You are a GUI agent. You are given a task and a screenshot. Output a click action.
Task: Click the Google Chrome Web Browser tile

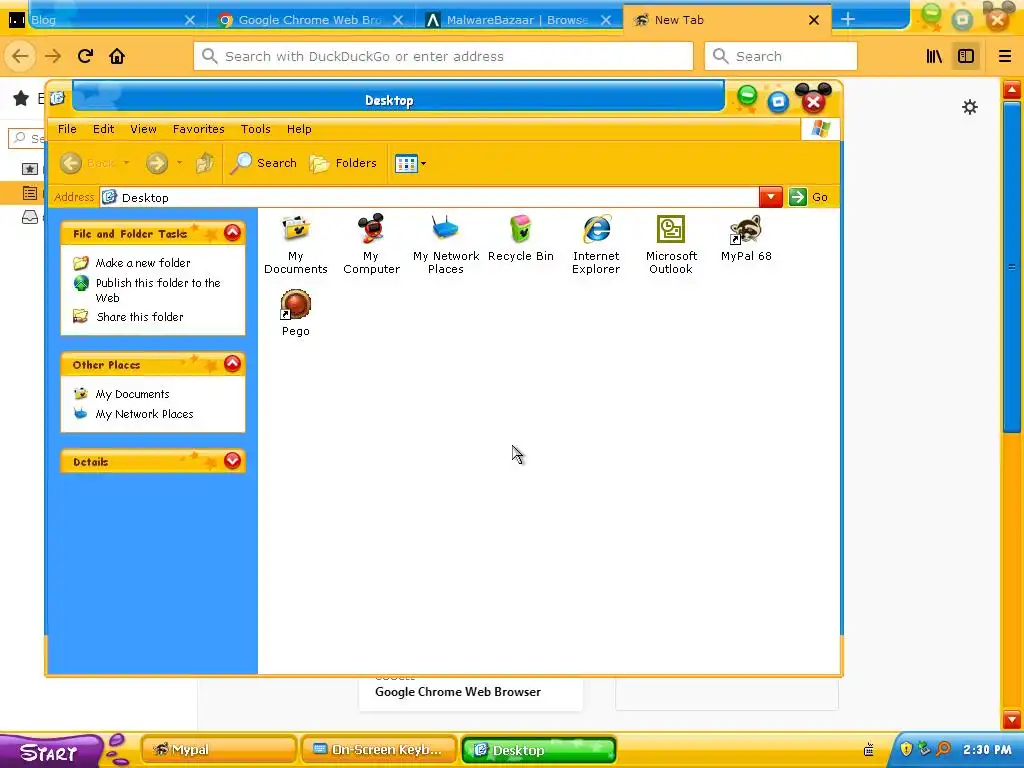[471, 692]
